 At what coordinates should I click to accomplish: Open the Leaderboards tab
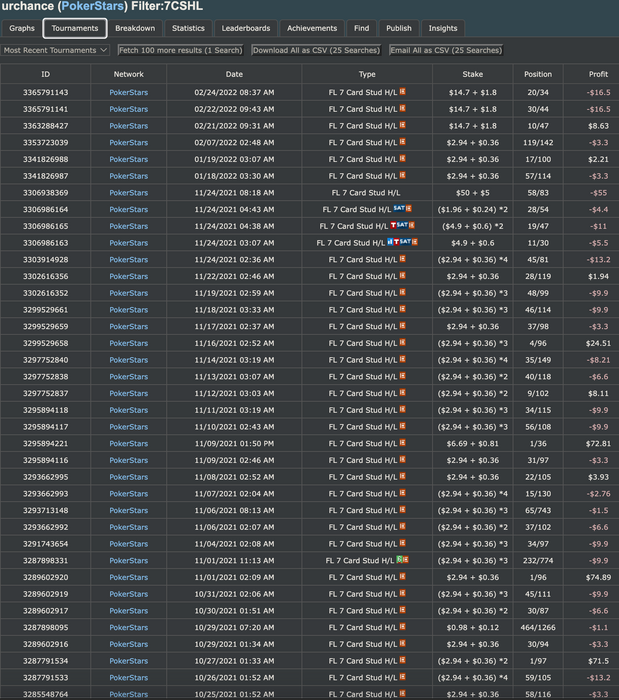tap(246, 28)
